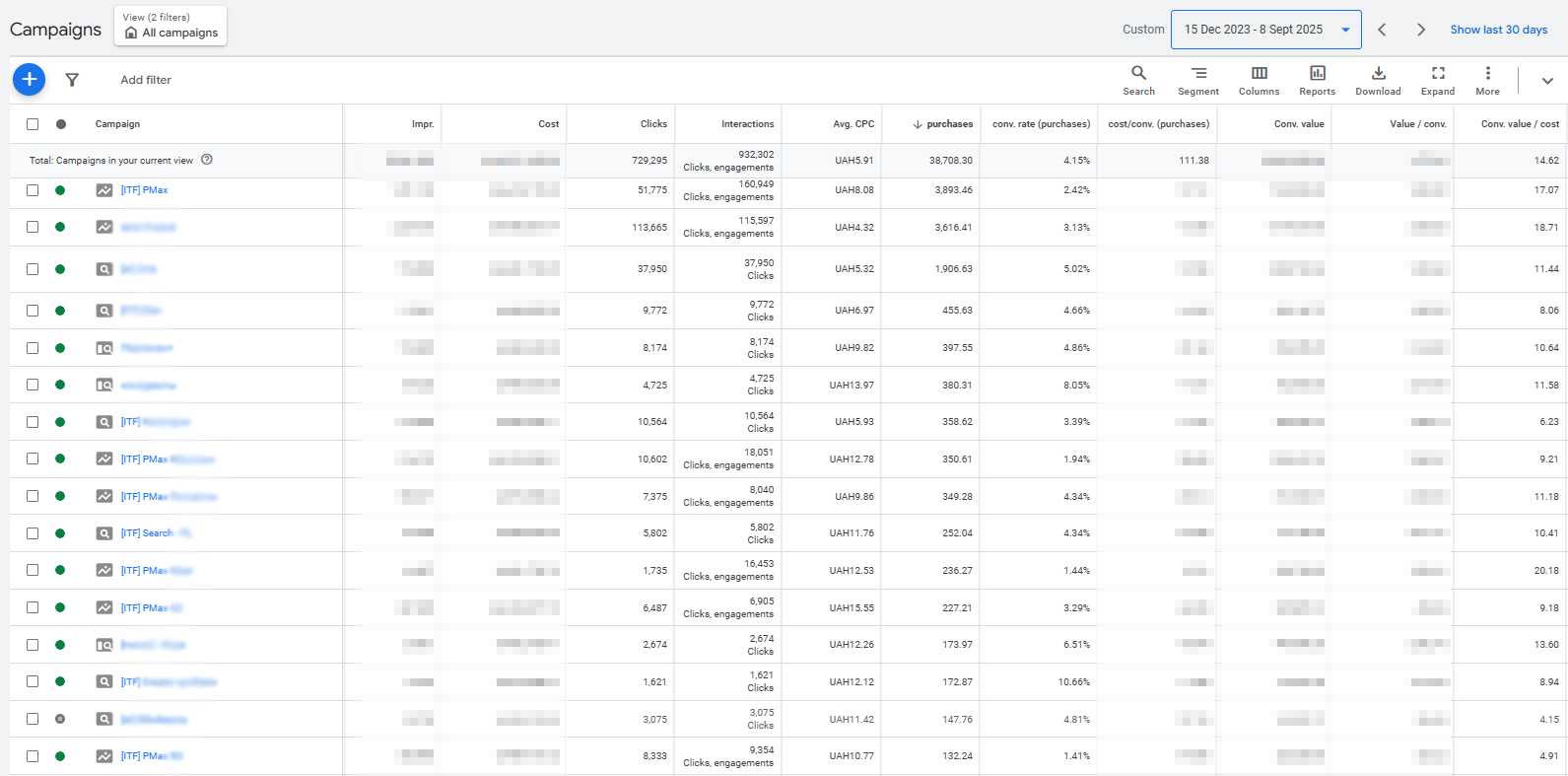Image resolution: width=1568 pixels, height=776 pixels.
Task: Sort by the purchases column header
Action: point(949,124)
